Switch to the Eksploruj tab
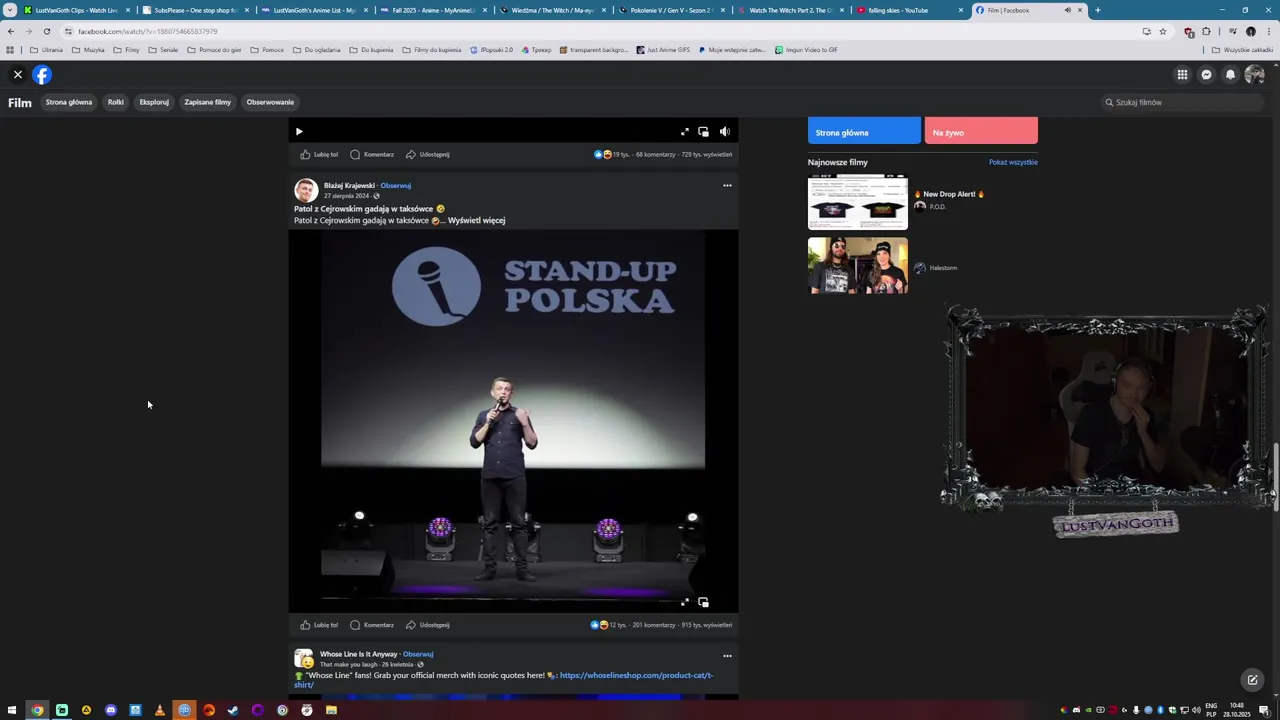This screenshot has height=720, width=1280. (x=154, y=102)
